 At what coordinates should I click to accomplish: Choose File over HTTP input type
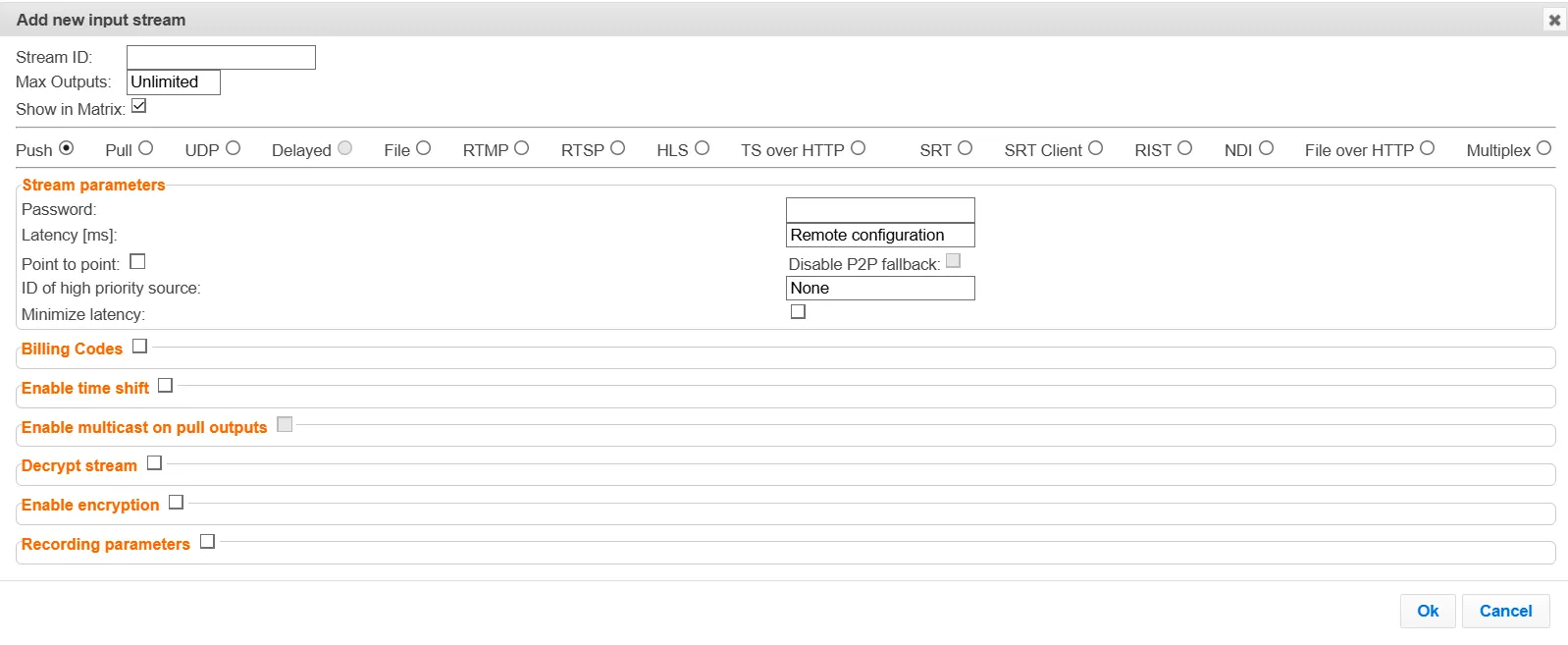(x=1428, y=148)
